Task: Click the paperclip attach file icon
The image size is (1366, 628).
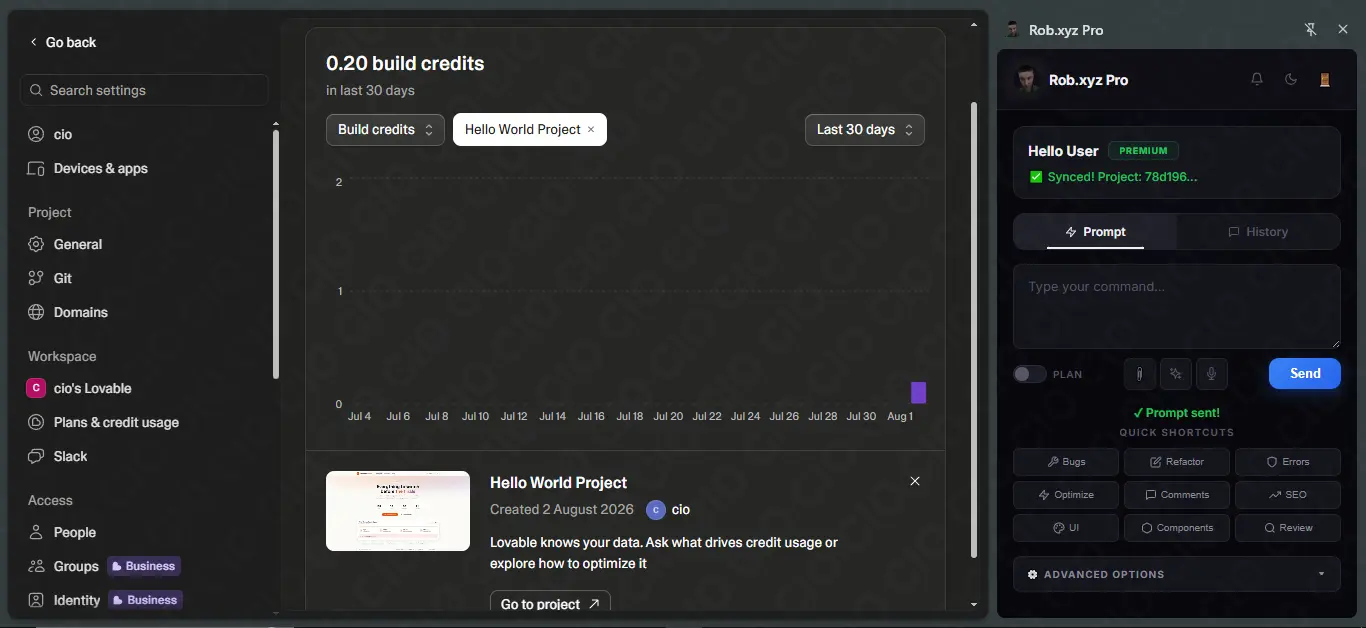Action: [1139, 374]
